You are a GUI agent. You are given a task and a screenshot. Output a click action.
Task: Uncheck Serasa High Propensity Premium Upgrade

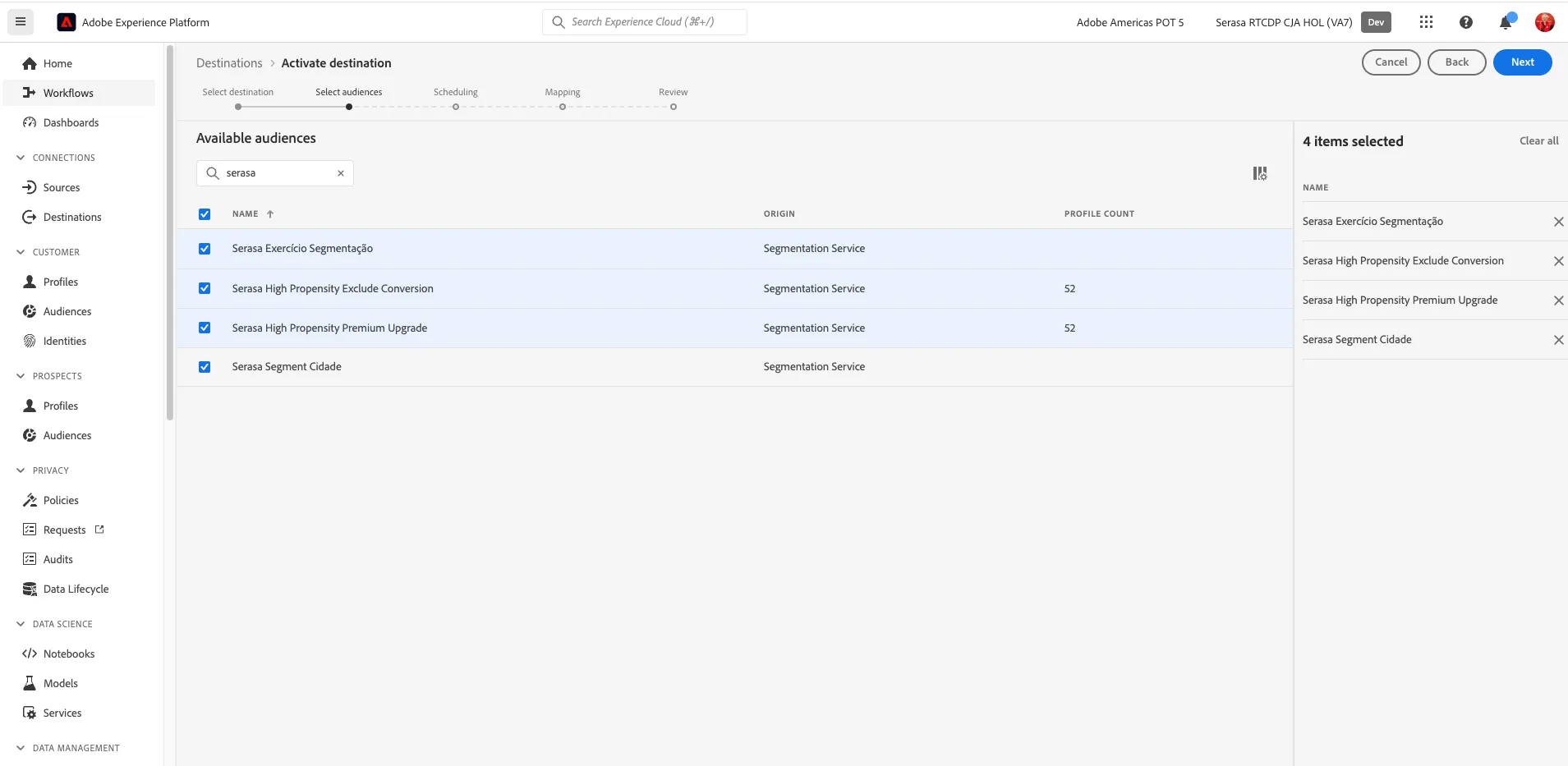205,328
